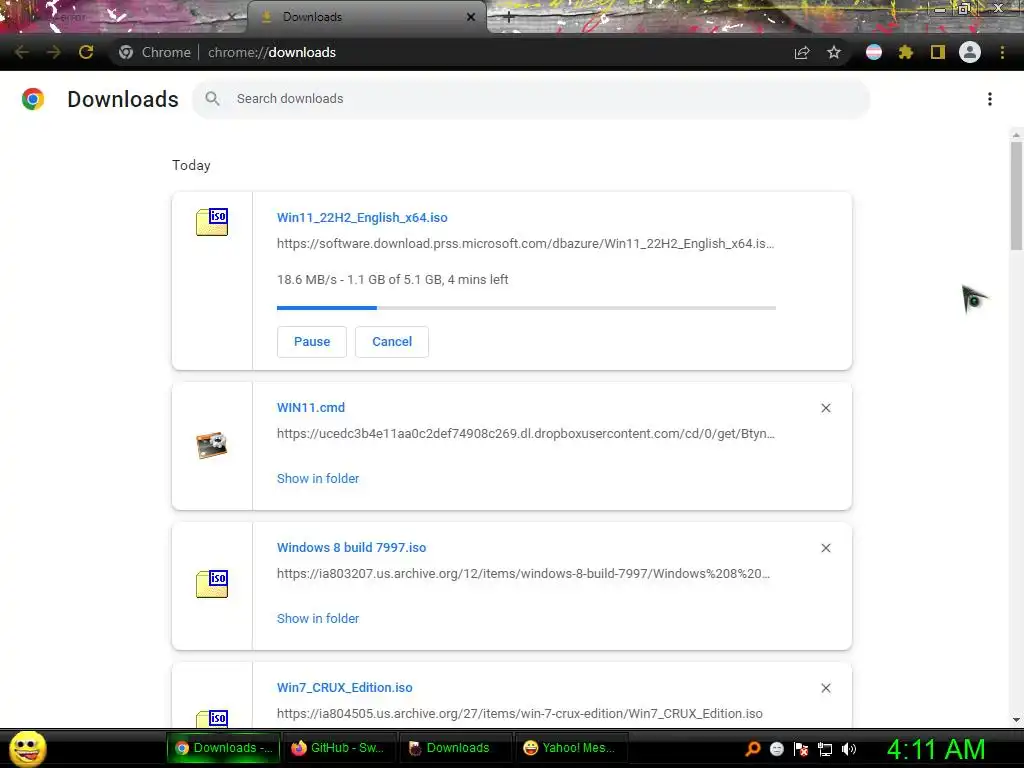Viewport: 1024px width, 768px height.
Task: Open a new browser tab
Action: tap(509, 18)
